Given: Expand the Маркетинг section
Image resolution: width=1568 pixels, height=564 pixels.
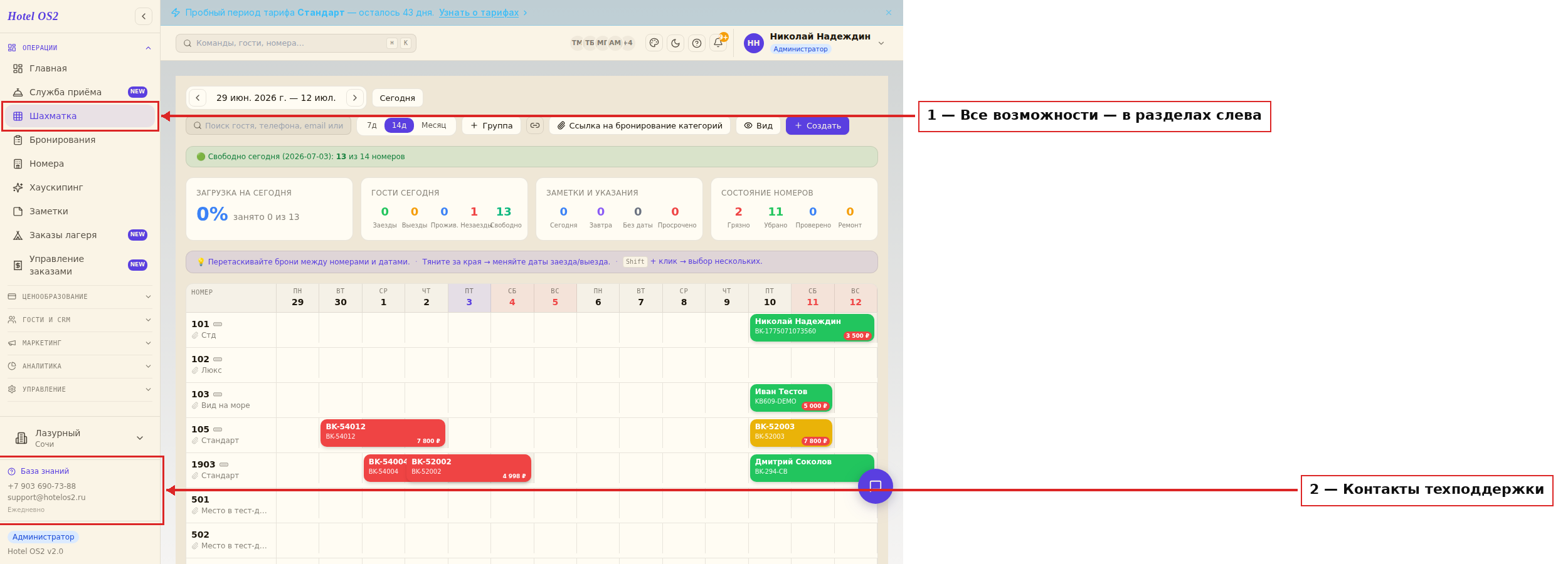Looking at the screenshot, I should [x=80, y=343].
